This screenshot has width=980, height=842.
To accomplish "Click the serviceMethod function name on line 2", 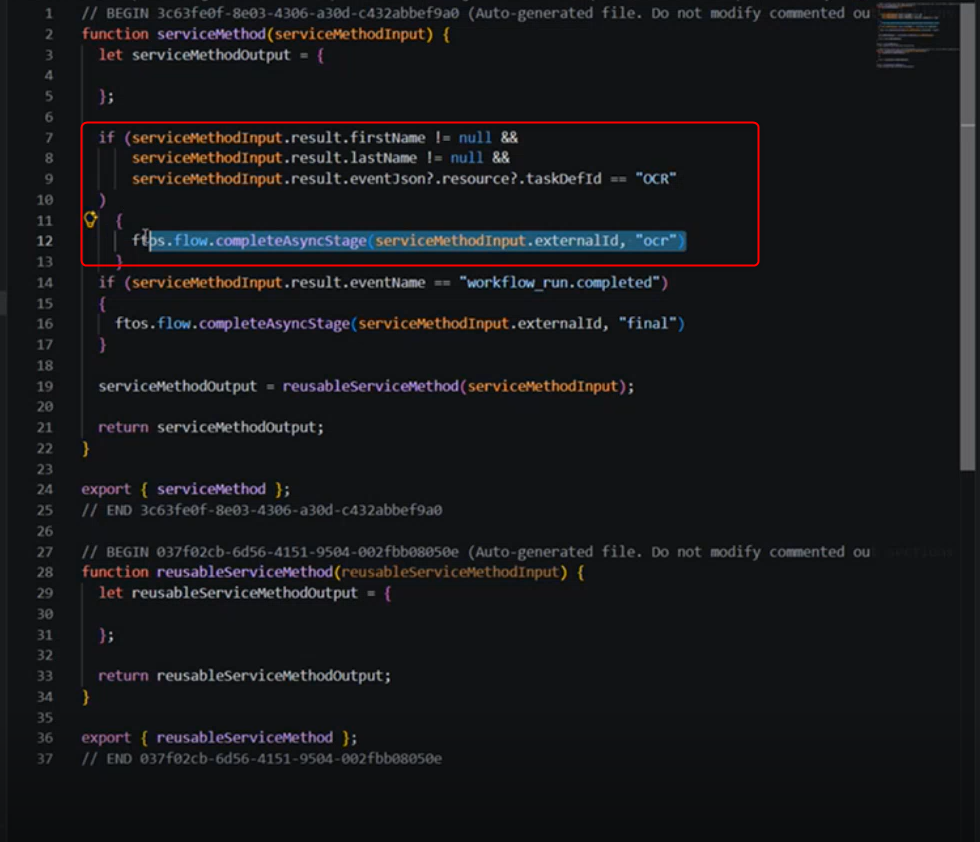I will (211, 34).
